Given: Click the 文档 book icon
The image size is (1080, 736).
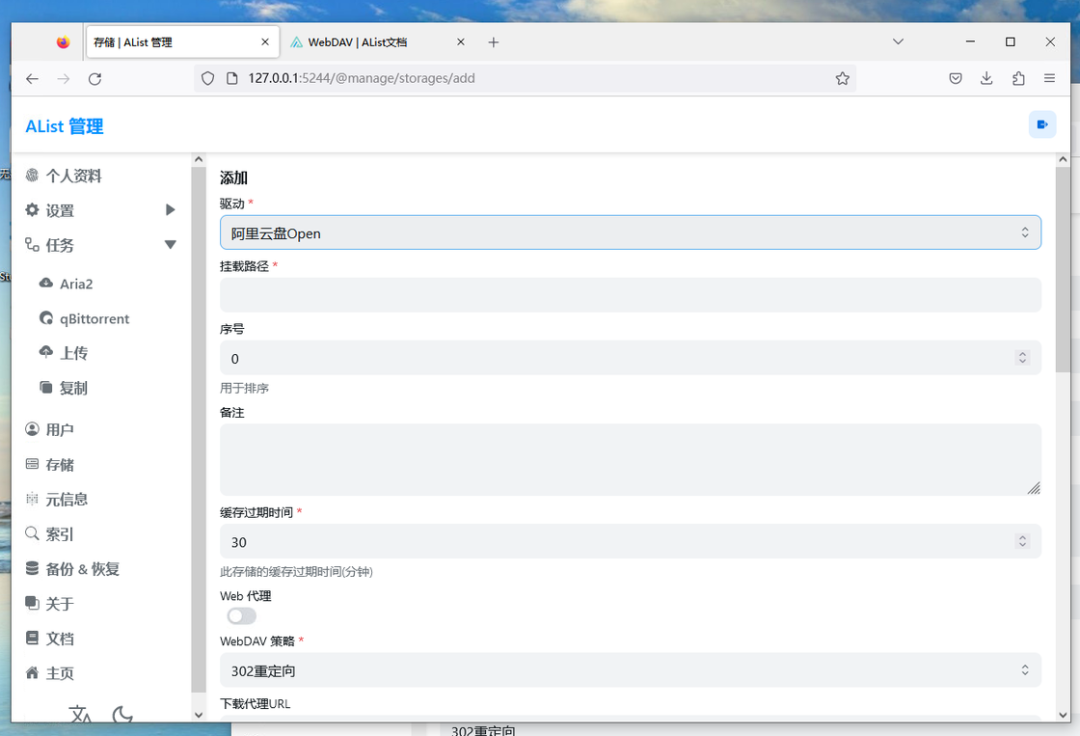Looking at the screenshot, I should coord(32,638).
